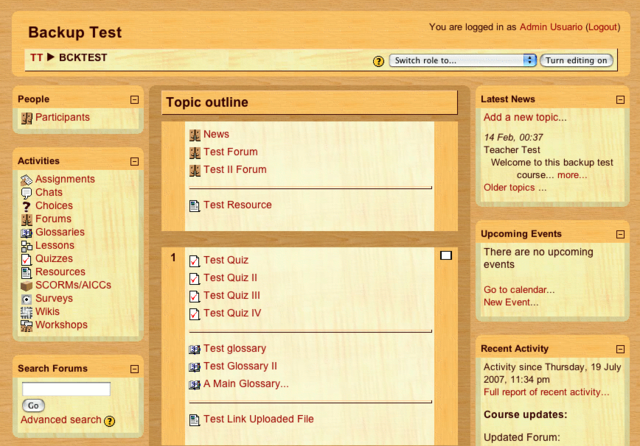Click the Chats speech bubble icon
Screen dimensions: 640x446
tap(27, 193)
